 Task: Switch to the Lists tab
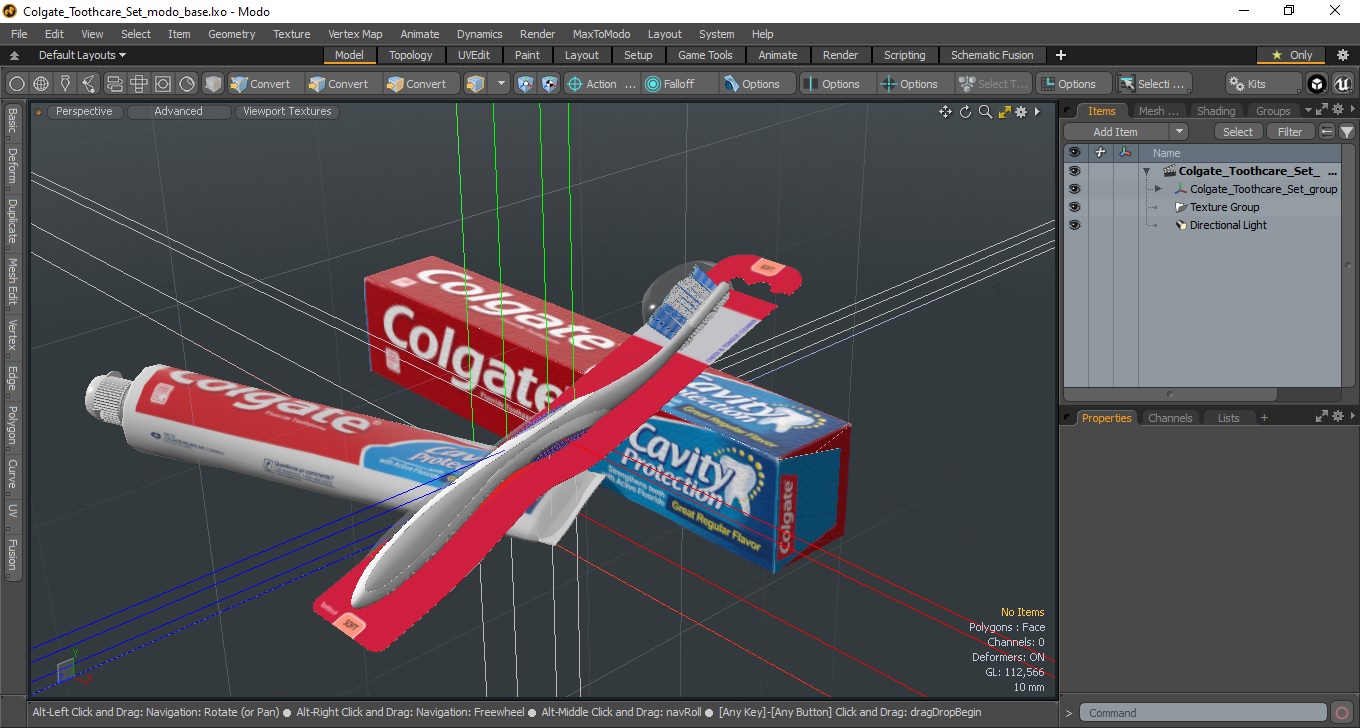pos(1228,418)
